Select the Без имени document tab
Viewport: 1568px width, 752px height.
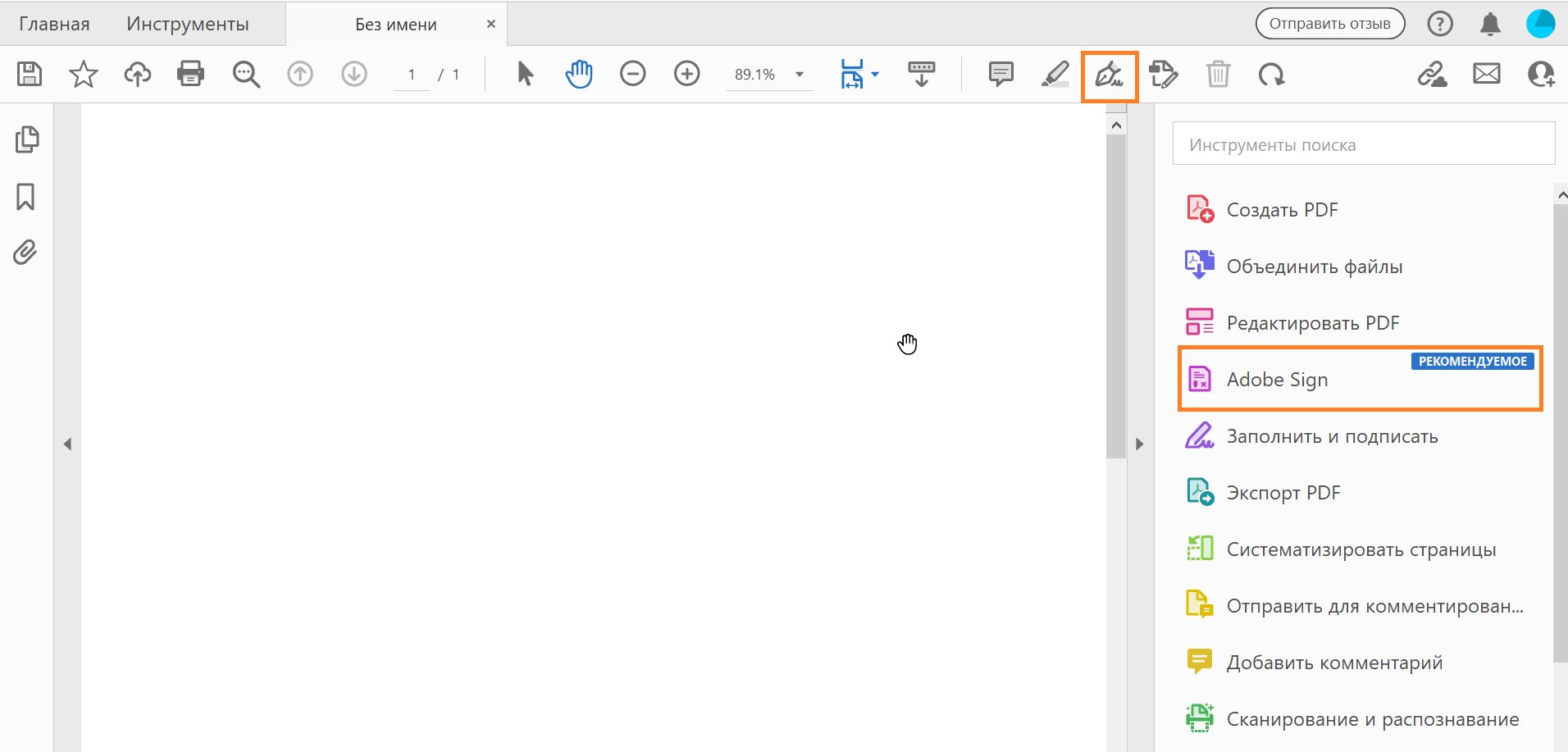(x=396, y=25)
